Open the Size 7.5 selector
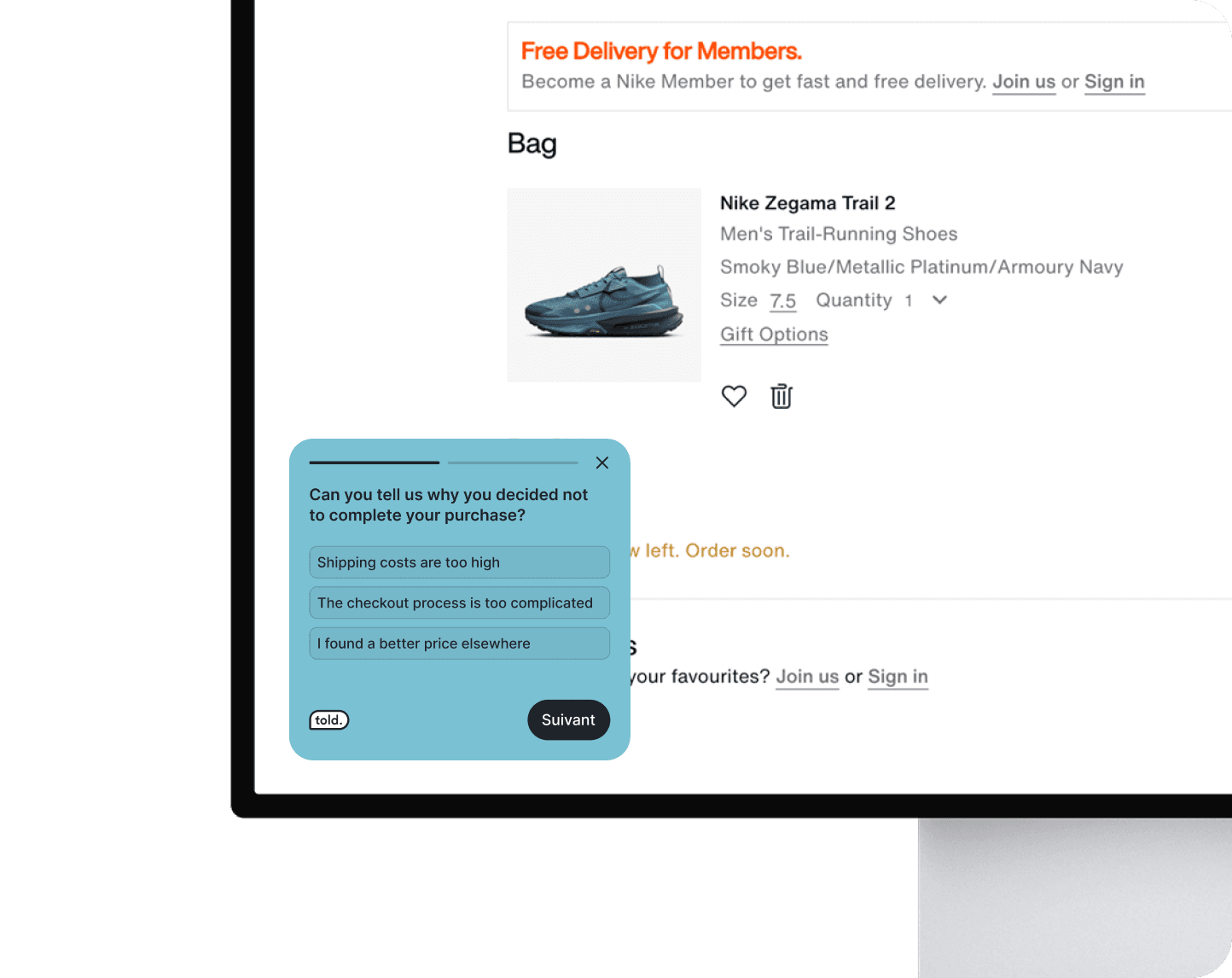Image resolution: width=1232 pixels, height=978 pixels. [782, 300]
